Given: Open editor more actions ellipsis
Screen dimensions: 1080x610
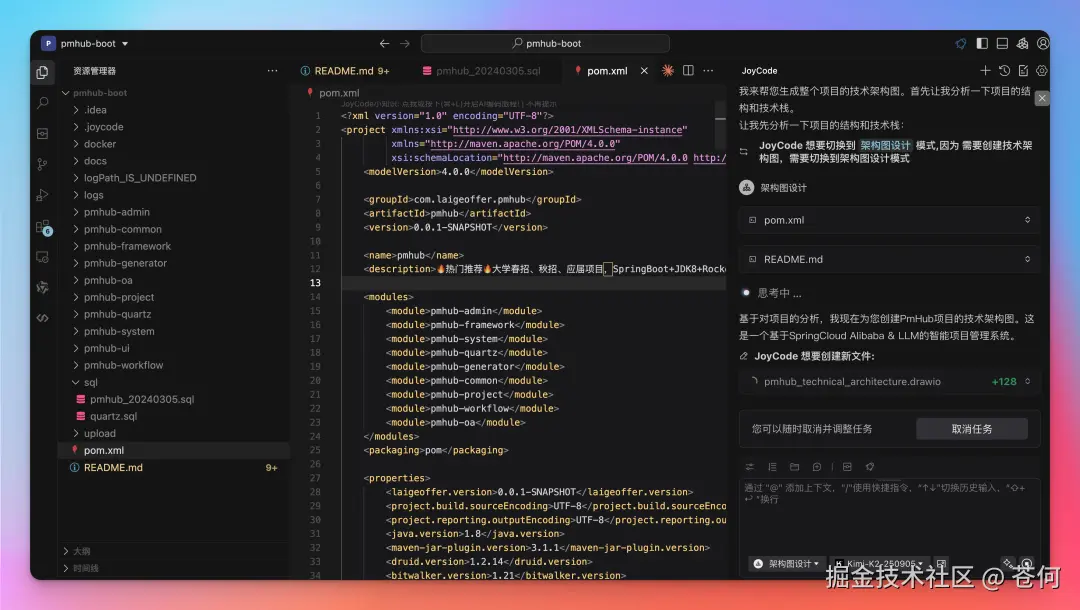Looking at the screenshot, I should pyautogui.click(x=708, y=71).
